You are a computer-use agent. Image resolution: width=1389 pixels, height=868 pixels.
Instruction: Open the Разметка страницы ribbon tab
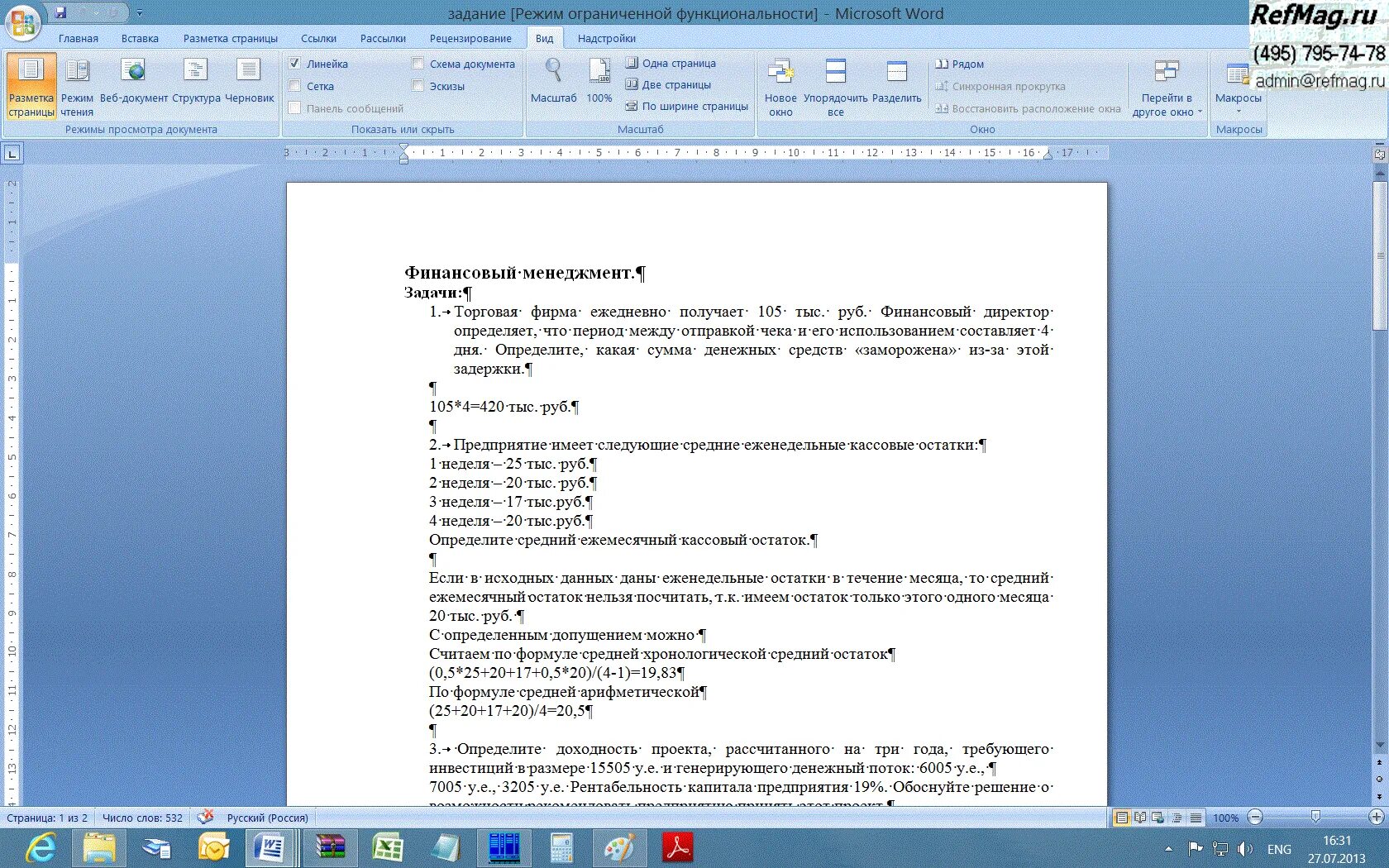(231, 38)
